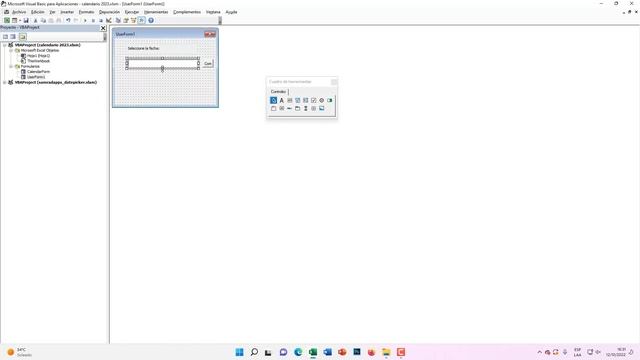
Task: Click the selected text box on UserForm1
Action: (162, 63)
